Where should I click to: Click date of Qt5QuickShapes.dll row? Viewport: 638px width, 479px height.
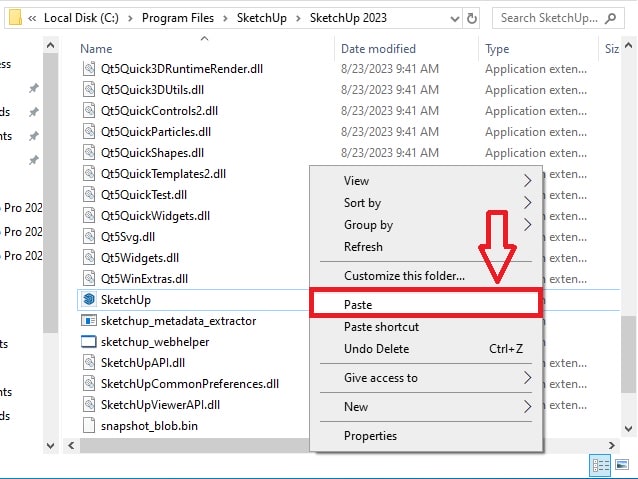(390, 153)
